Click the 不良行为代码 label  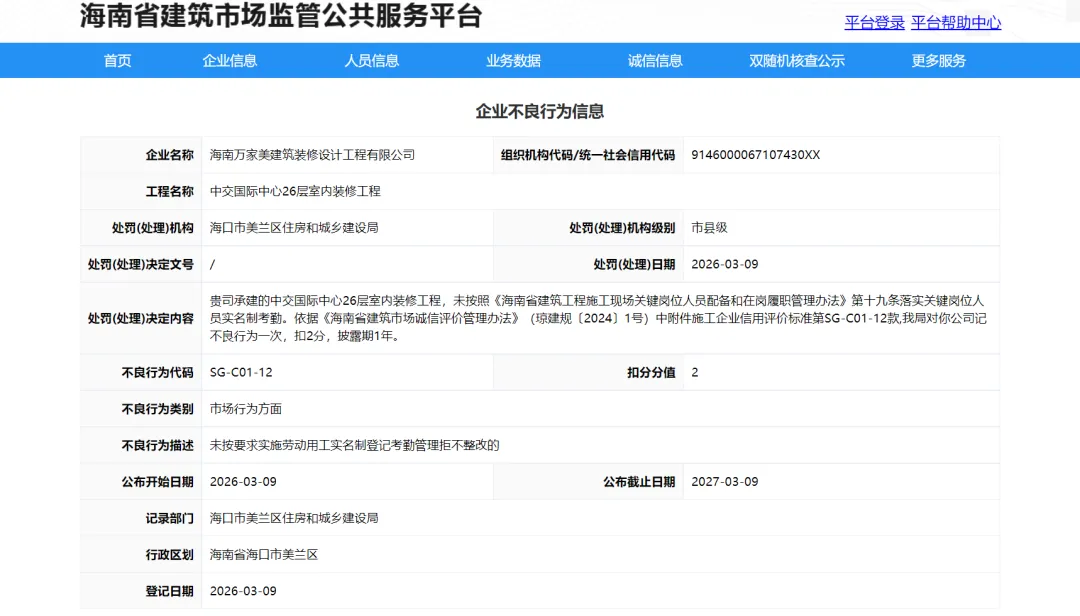[158, 373]
